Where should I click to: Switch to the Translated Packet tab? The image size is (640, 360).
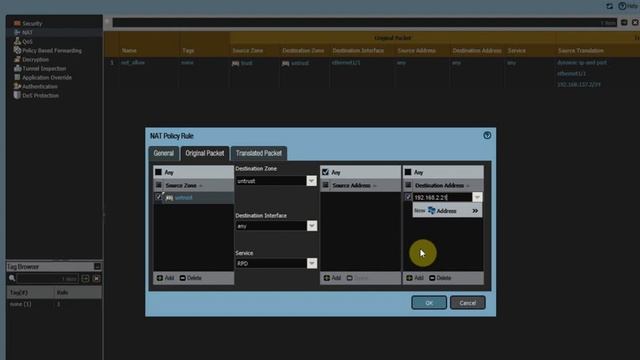tap(259, 153)
